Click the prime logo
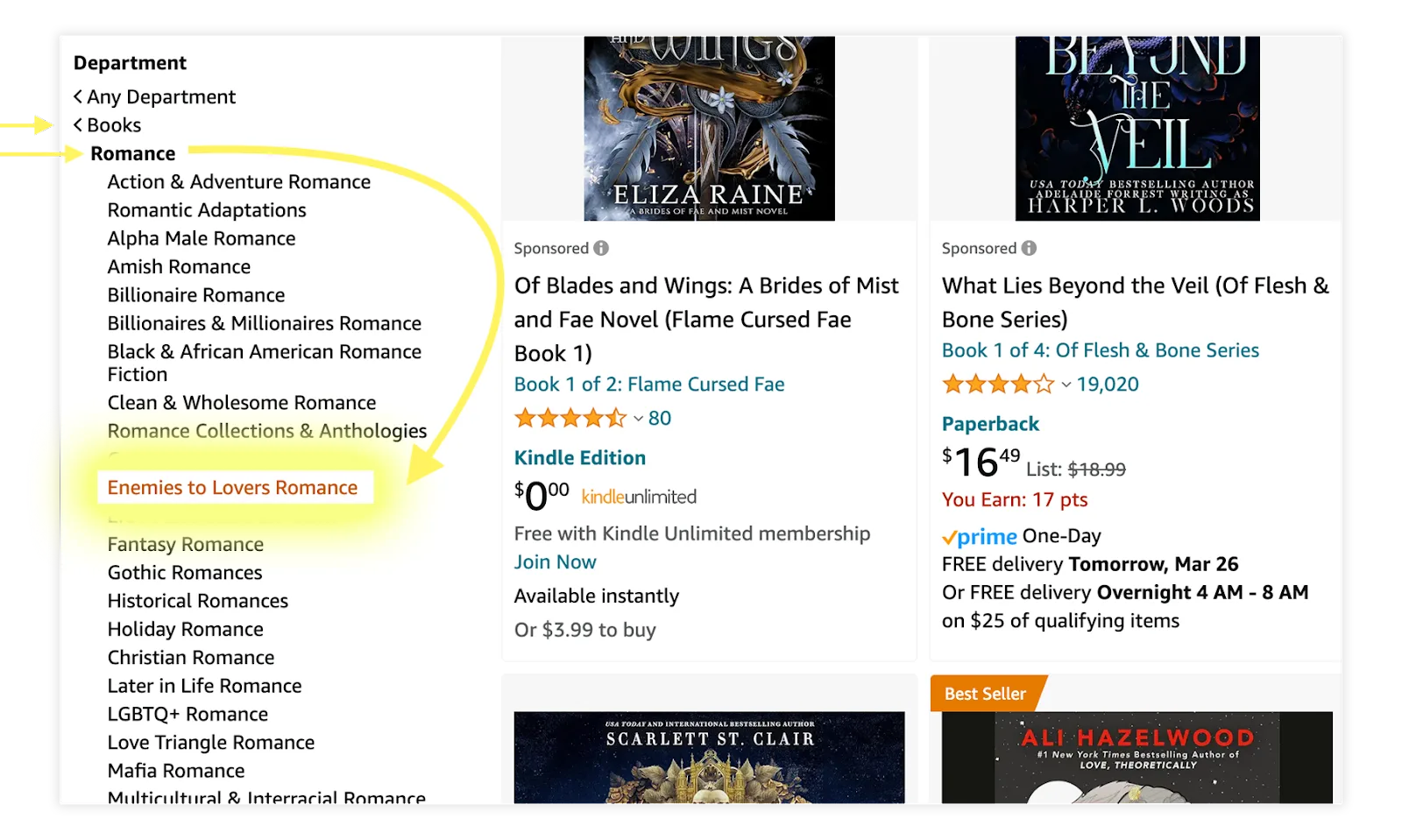Screen dimensions: 1402x840 point(980,536)
